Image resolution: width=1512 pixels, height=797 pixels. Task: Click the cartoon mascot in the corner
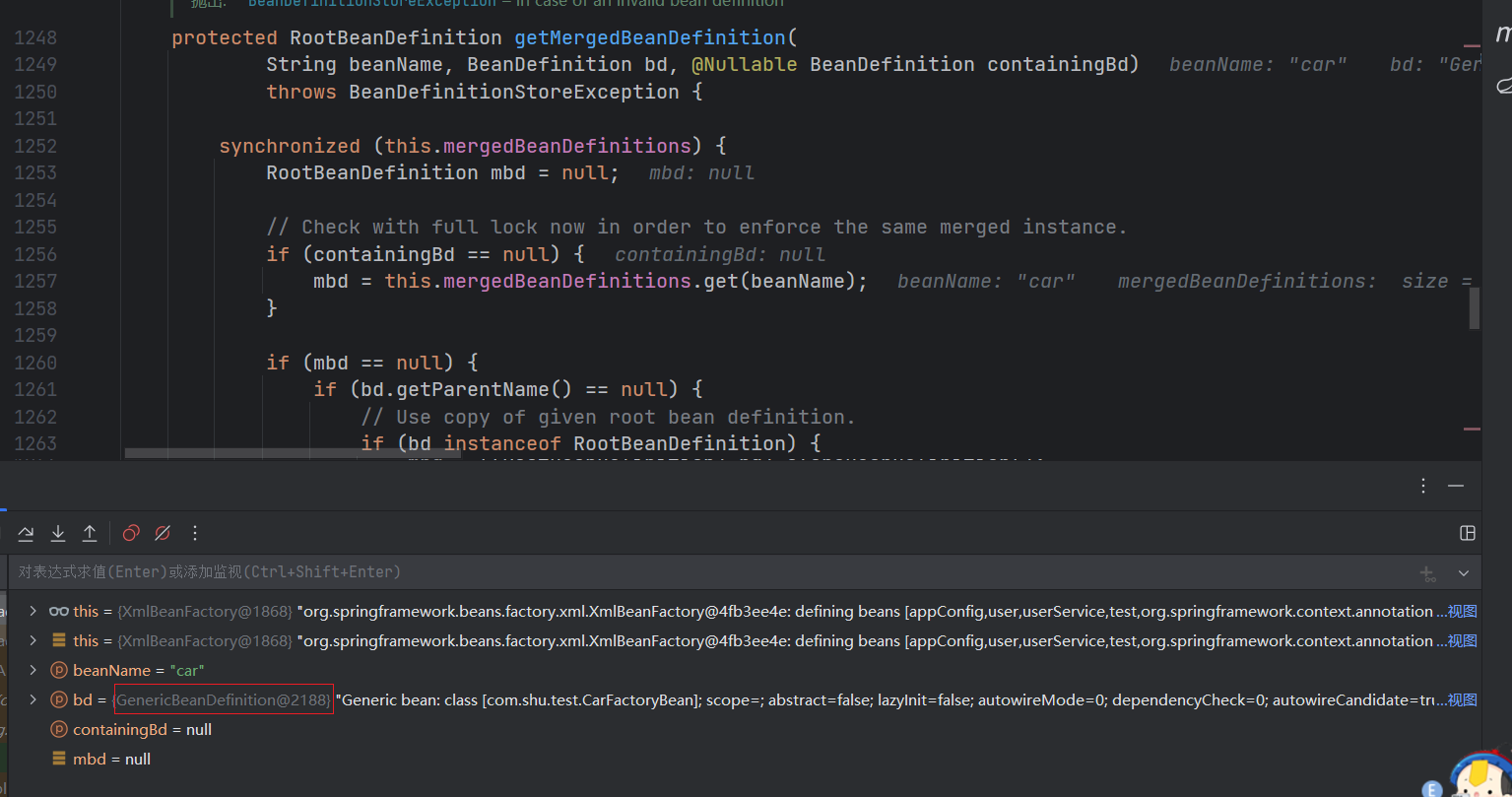coord(1482,774)
